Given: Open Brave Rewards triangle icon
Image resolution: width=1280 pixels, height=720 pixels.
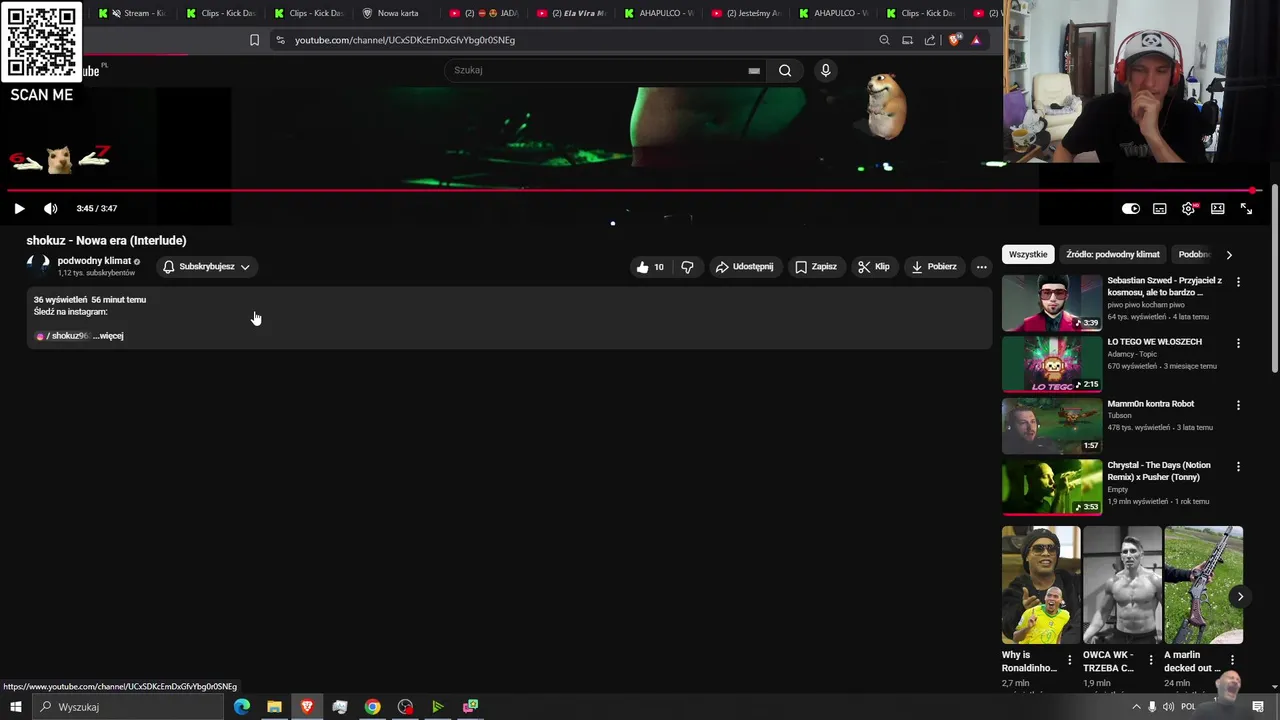Looking at the screenshot, I should pos(976,40).
